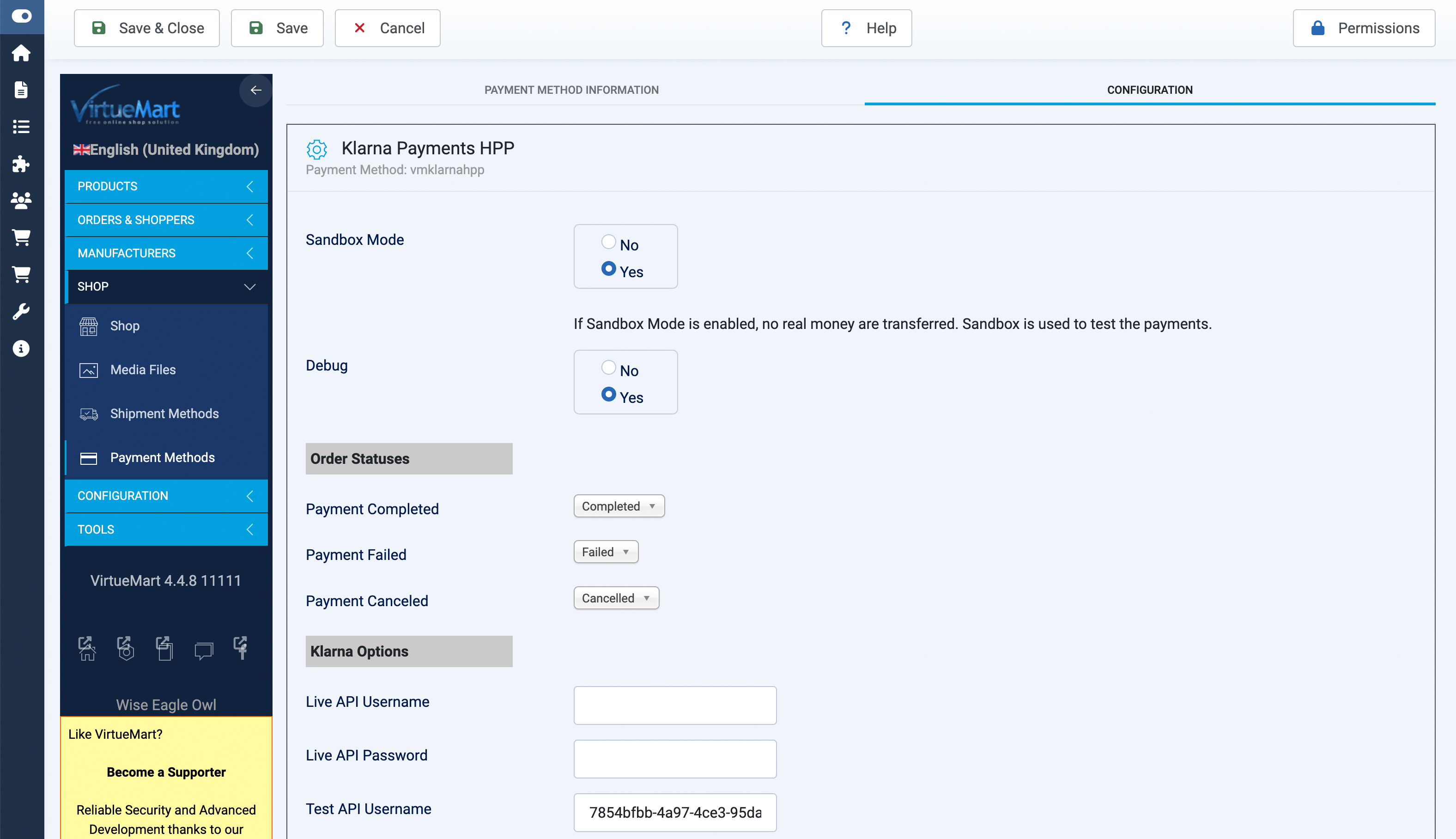The width and height of the screenshot is (1456, 839).
Task: Expand the TOOLS menu section
Action: click(166, 529)
